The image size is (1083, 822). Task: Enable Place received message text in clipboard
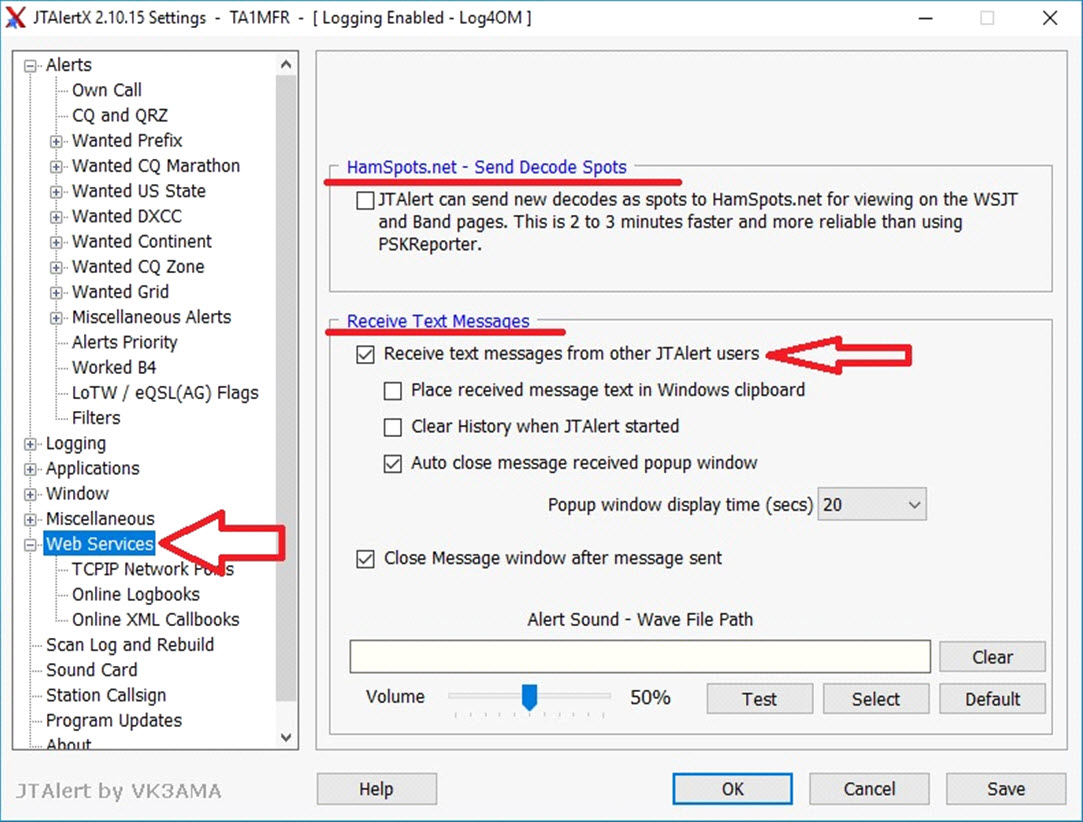[392, 392]
